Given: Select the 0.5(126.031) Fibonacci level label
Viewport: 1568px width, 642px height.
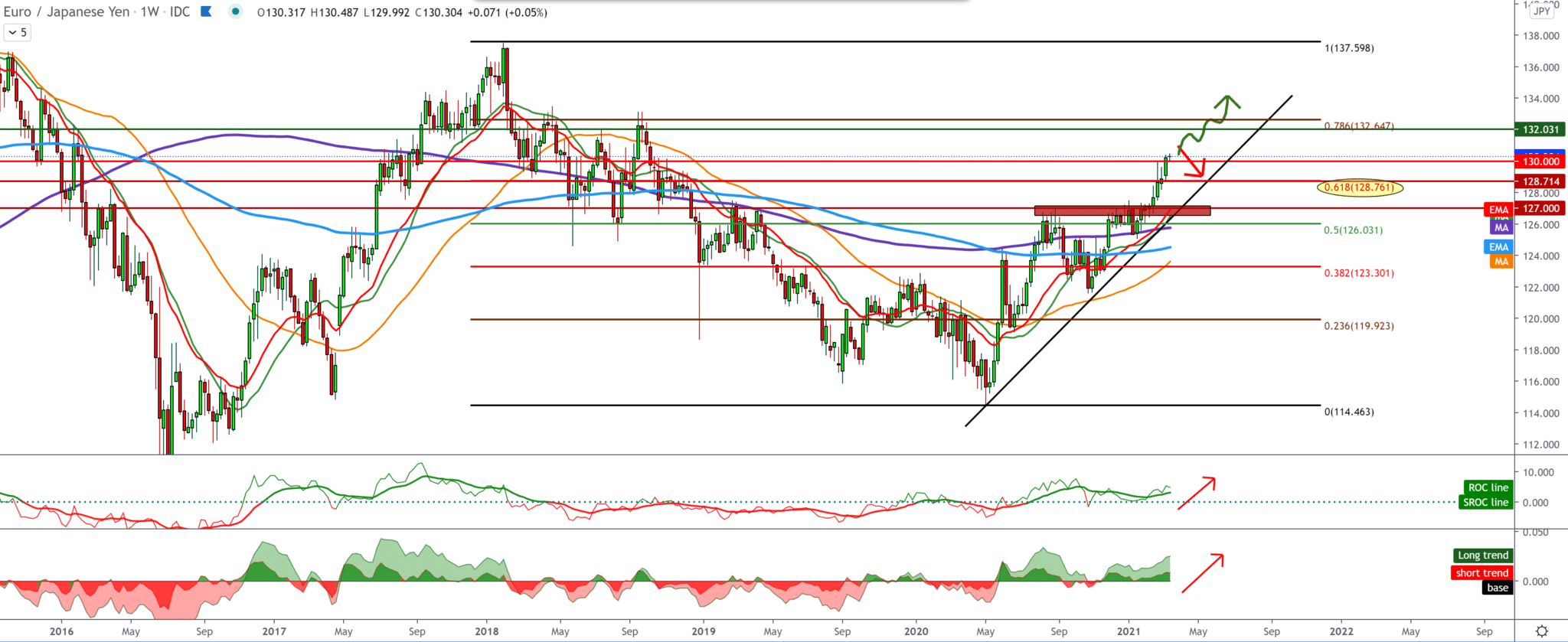Looking at the screenshot, I should (1353, 230).
